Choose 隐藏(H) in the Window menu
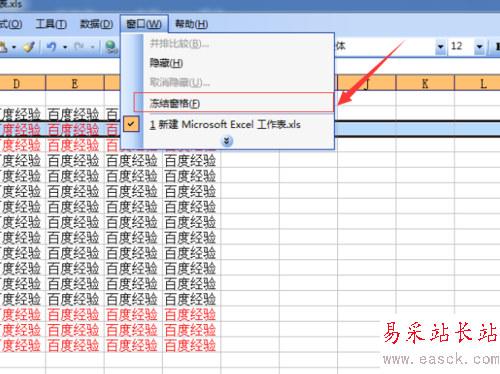Screen dimensions: 500x374 pos(227,63)
